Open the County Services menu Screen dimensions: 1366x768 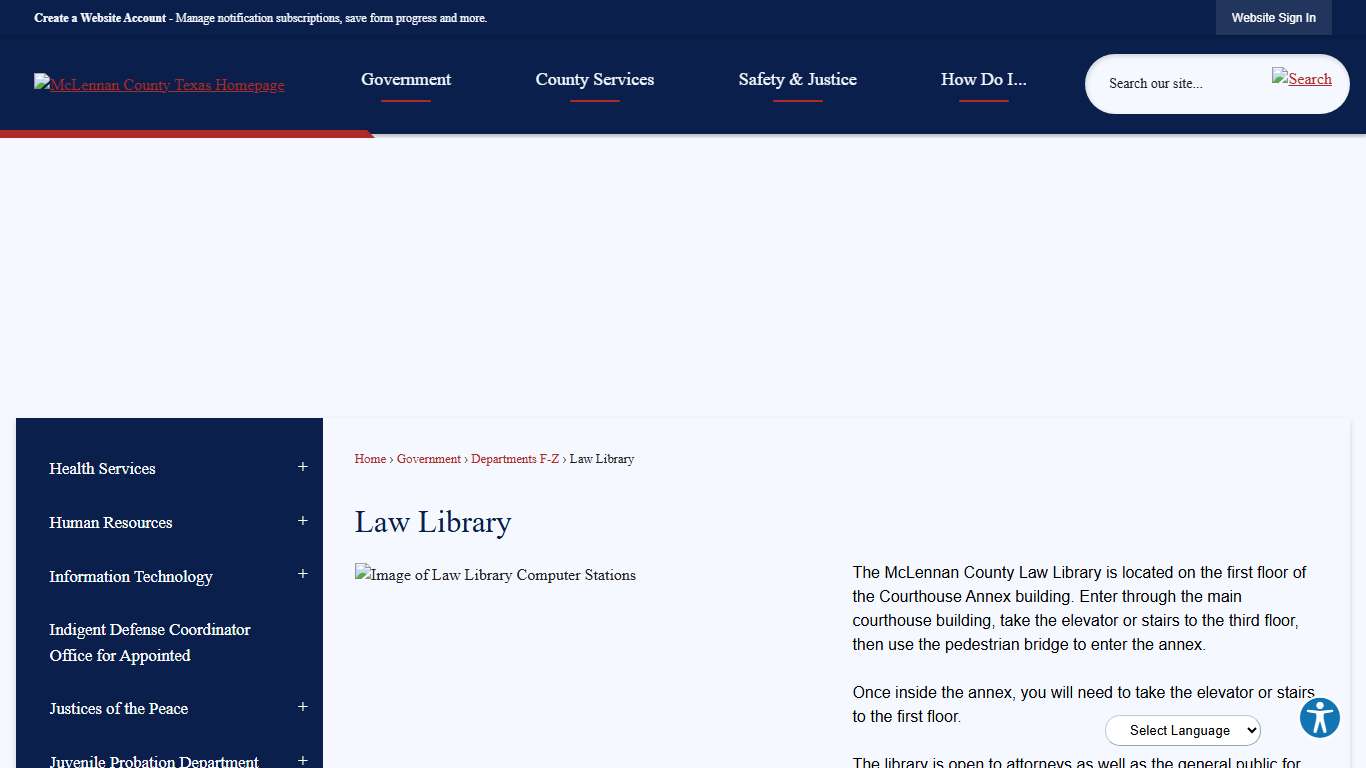(594, 79)
